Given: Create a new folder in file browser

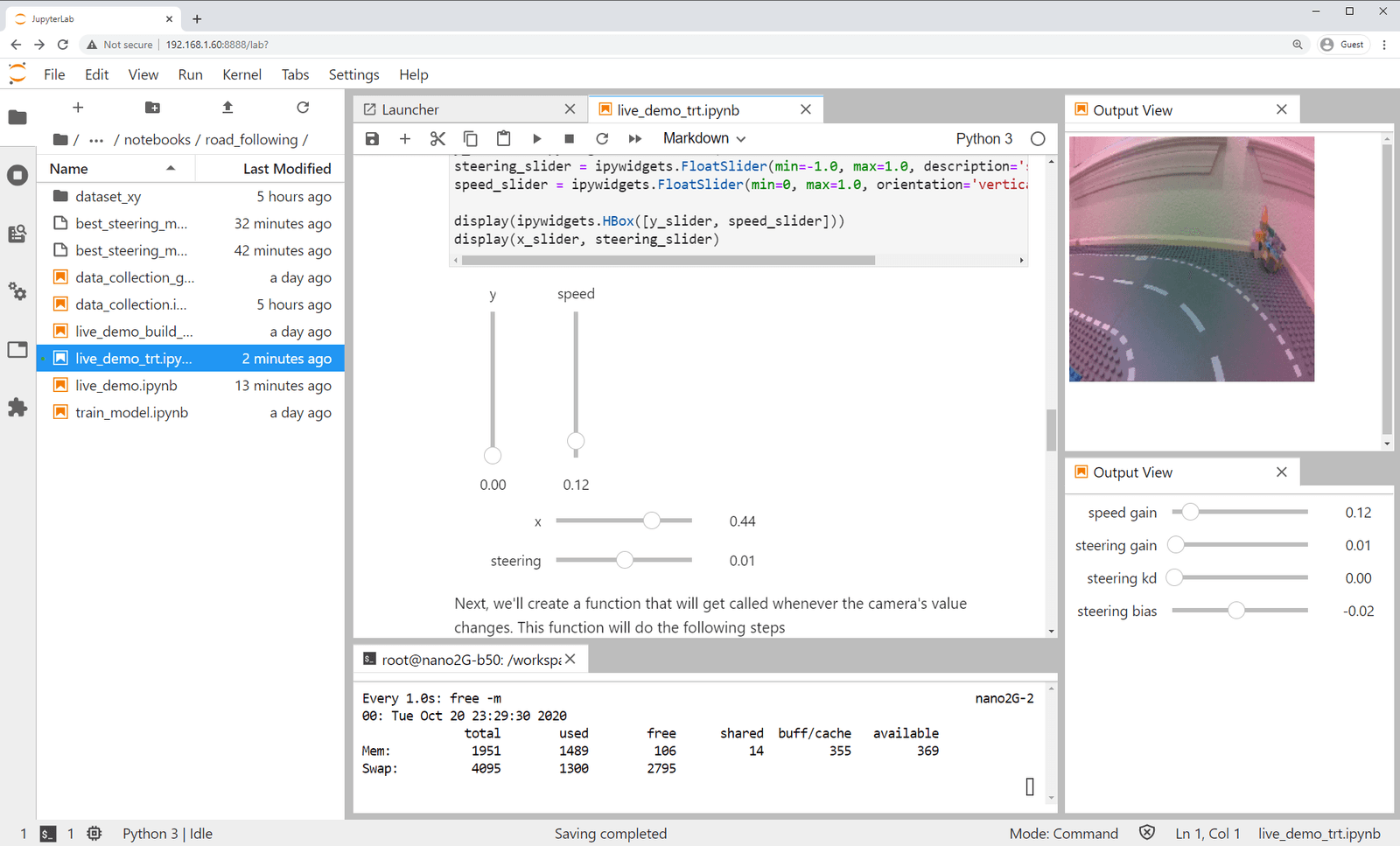Looking at the screenshot, I should (x=152, y=107).
